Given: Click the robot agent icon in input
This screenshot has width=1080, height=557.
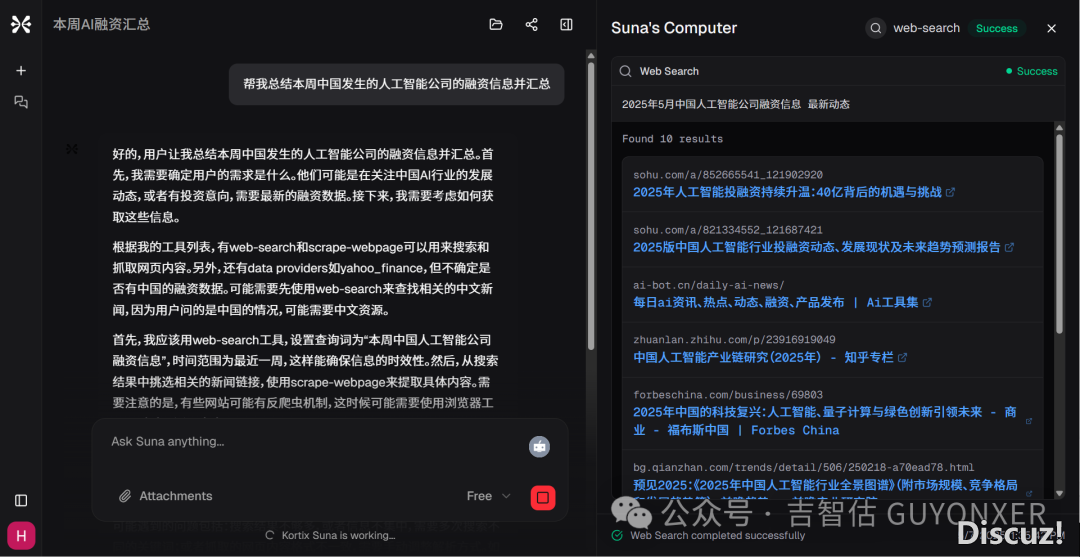Looking at the screenshot, I should click(x=539, y=447).
